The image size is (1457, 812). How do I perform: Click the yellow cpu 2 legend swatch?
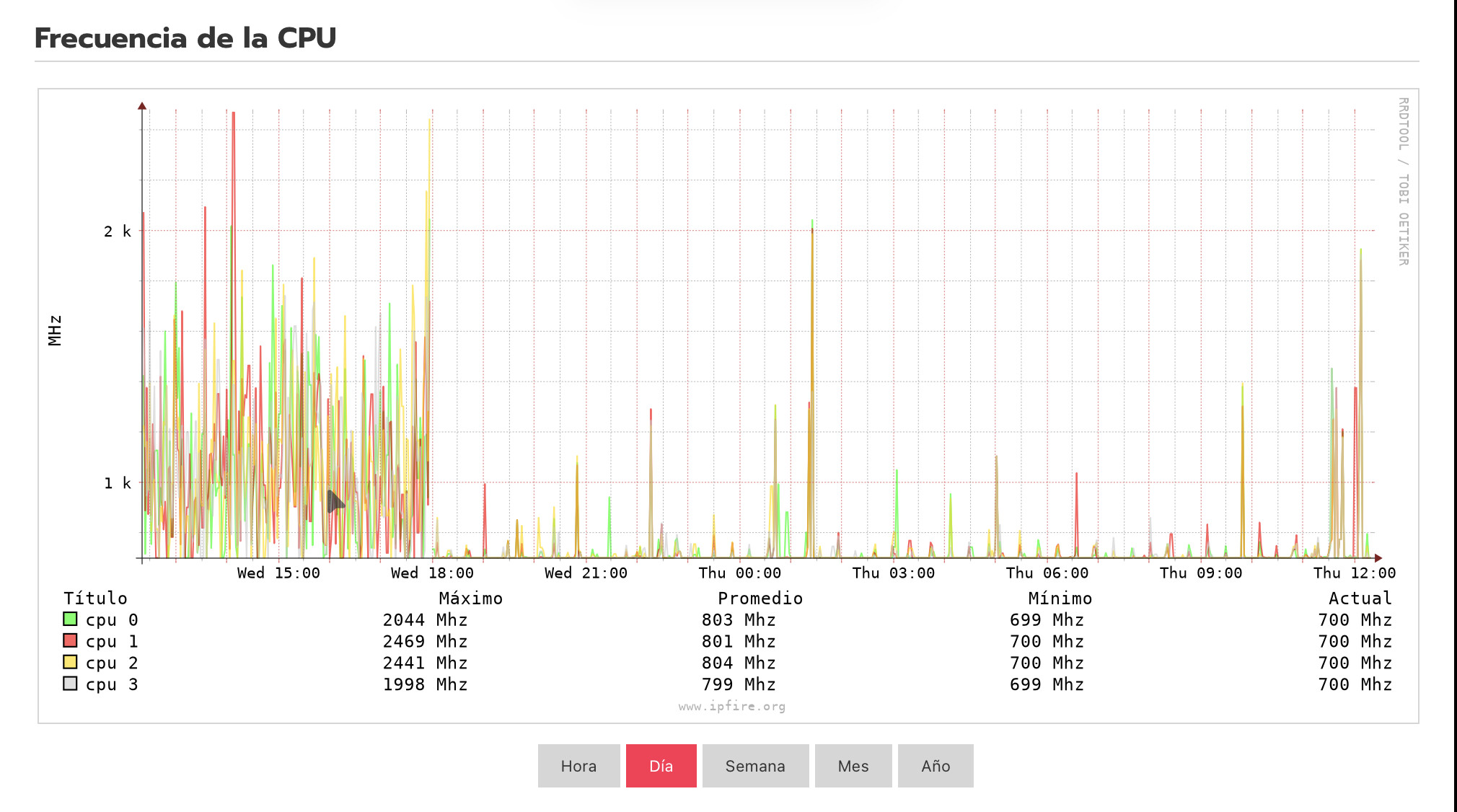pyautogui.click(x=70, y=662)
